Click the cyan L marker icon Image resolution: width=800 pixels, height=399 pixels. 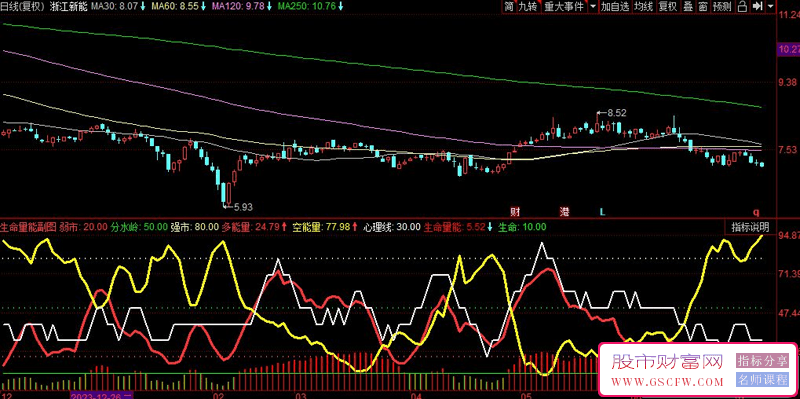[602, 211]
